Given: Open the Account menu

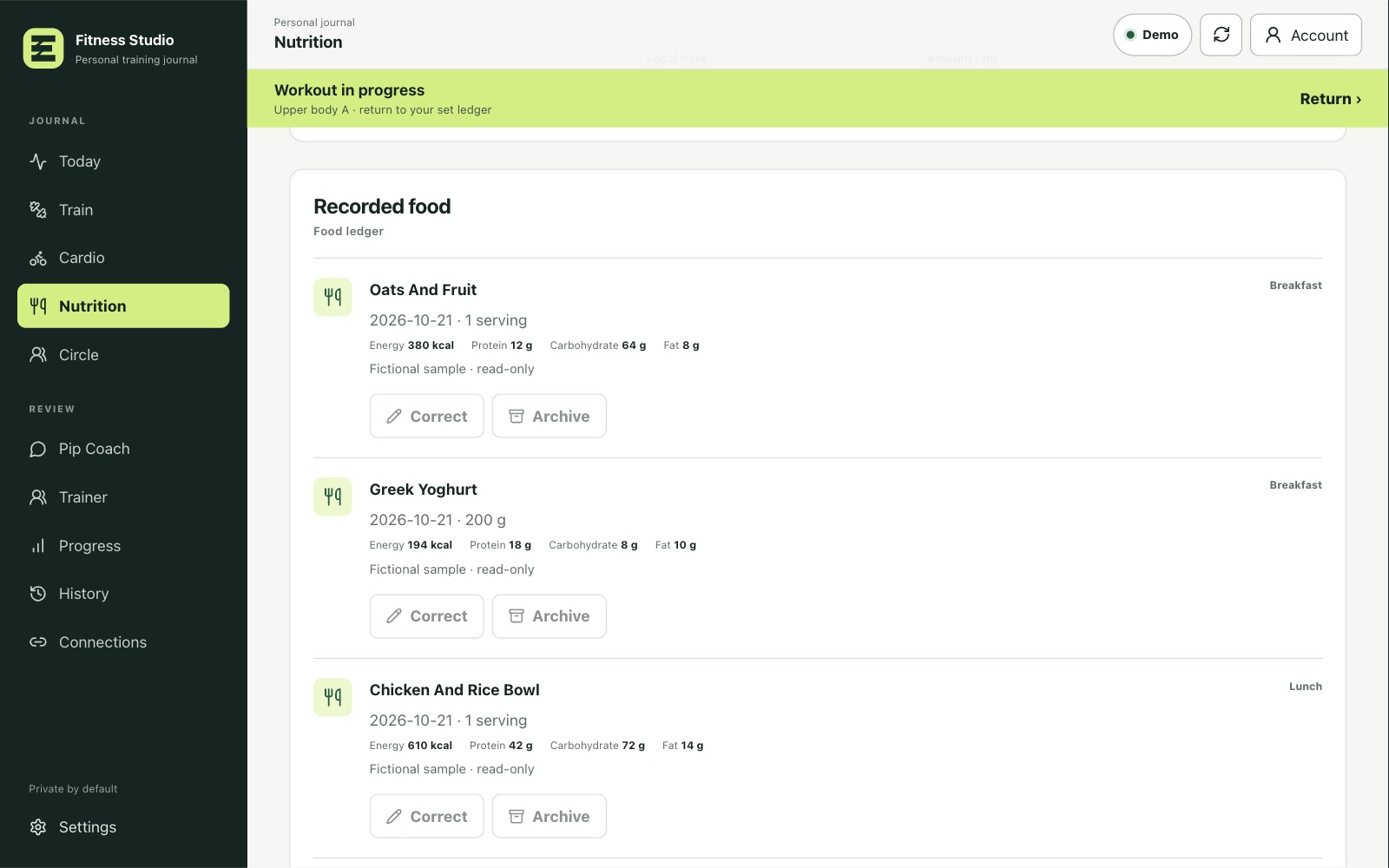Looking at the screenshot, I should (1306, 35).
